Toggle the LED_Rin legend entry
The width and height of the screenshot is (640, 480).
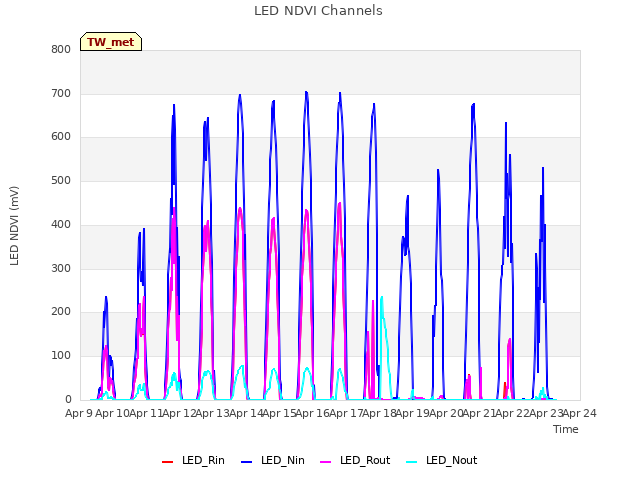coord(193,461)
